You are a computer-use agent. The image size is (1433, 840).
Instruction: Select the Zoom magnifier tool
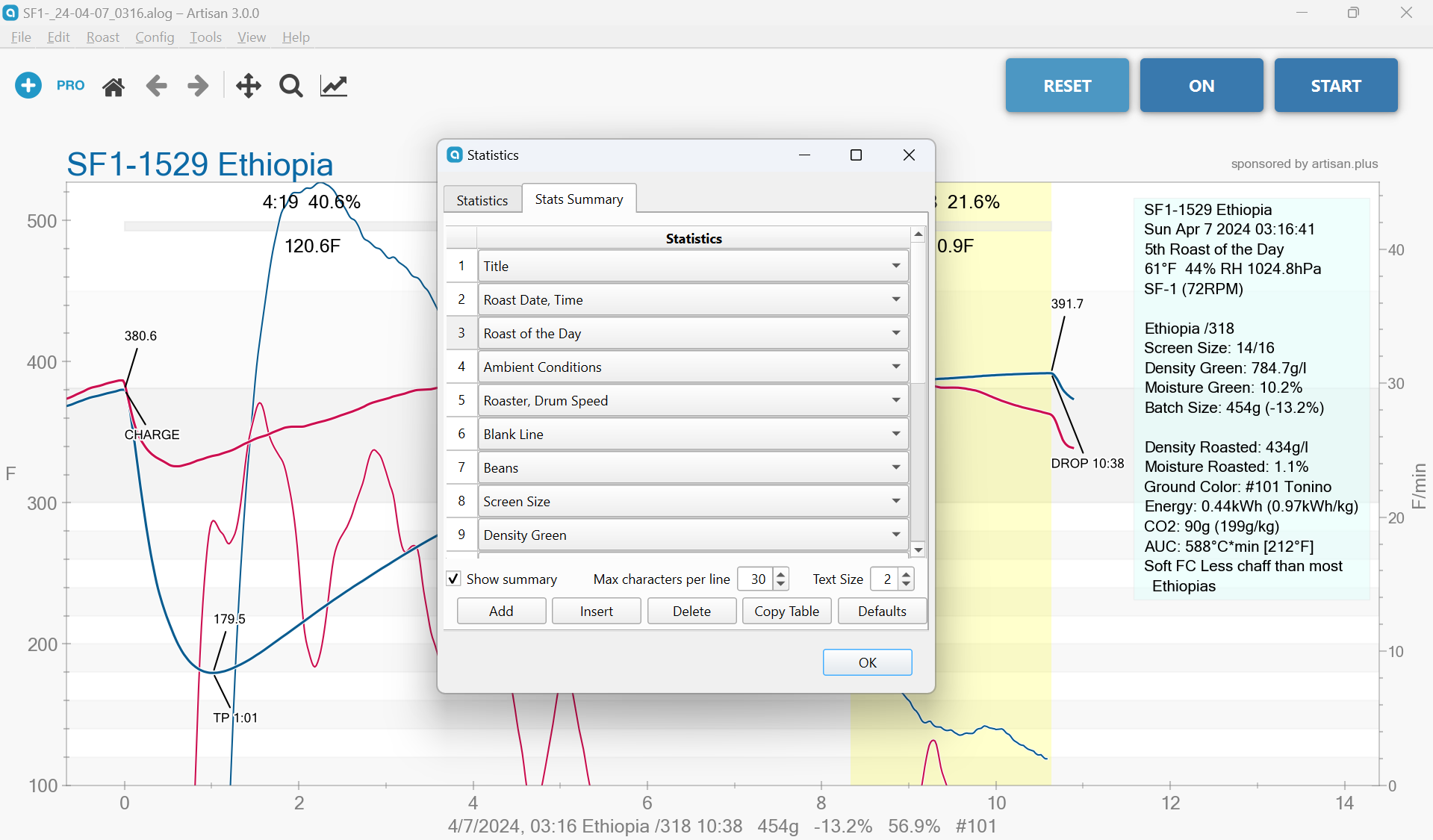(x=291, y=87)
